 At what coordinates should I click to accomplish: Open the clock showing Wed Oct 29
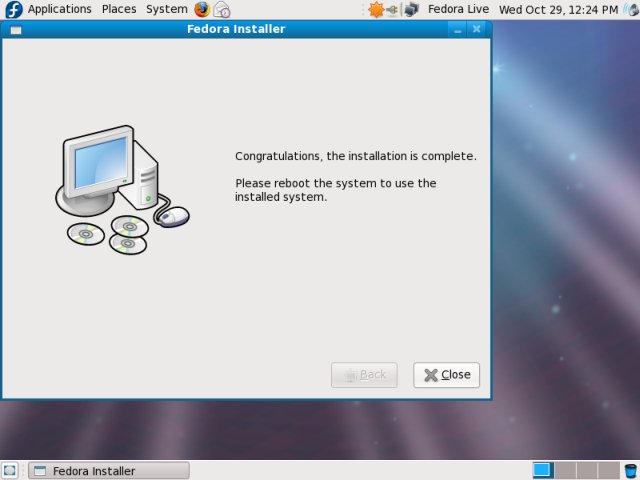[x=558, y=9]
